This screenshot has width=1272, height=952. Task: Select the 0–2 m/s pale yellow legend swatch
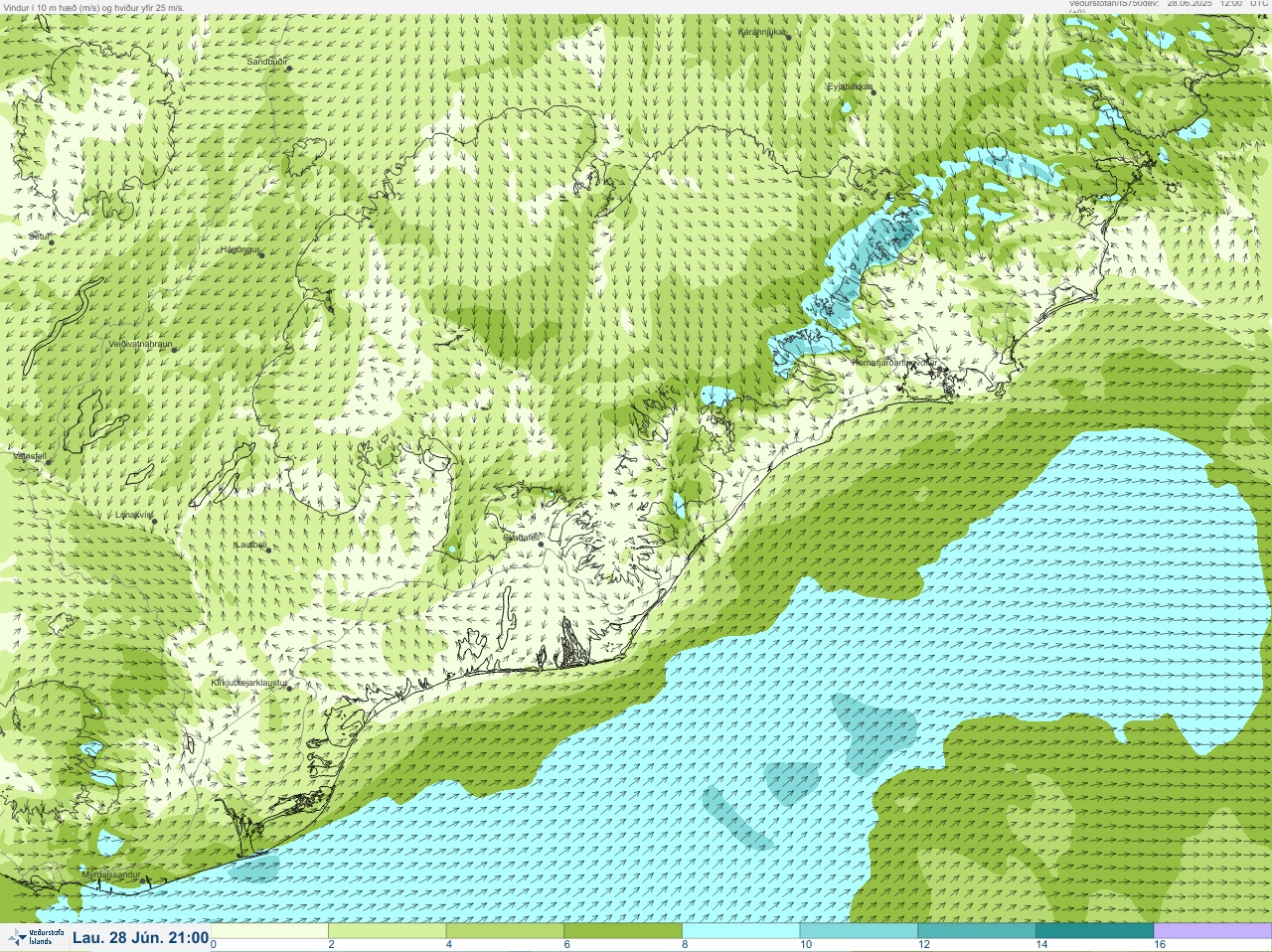pos(269,931)
